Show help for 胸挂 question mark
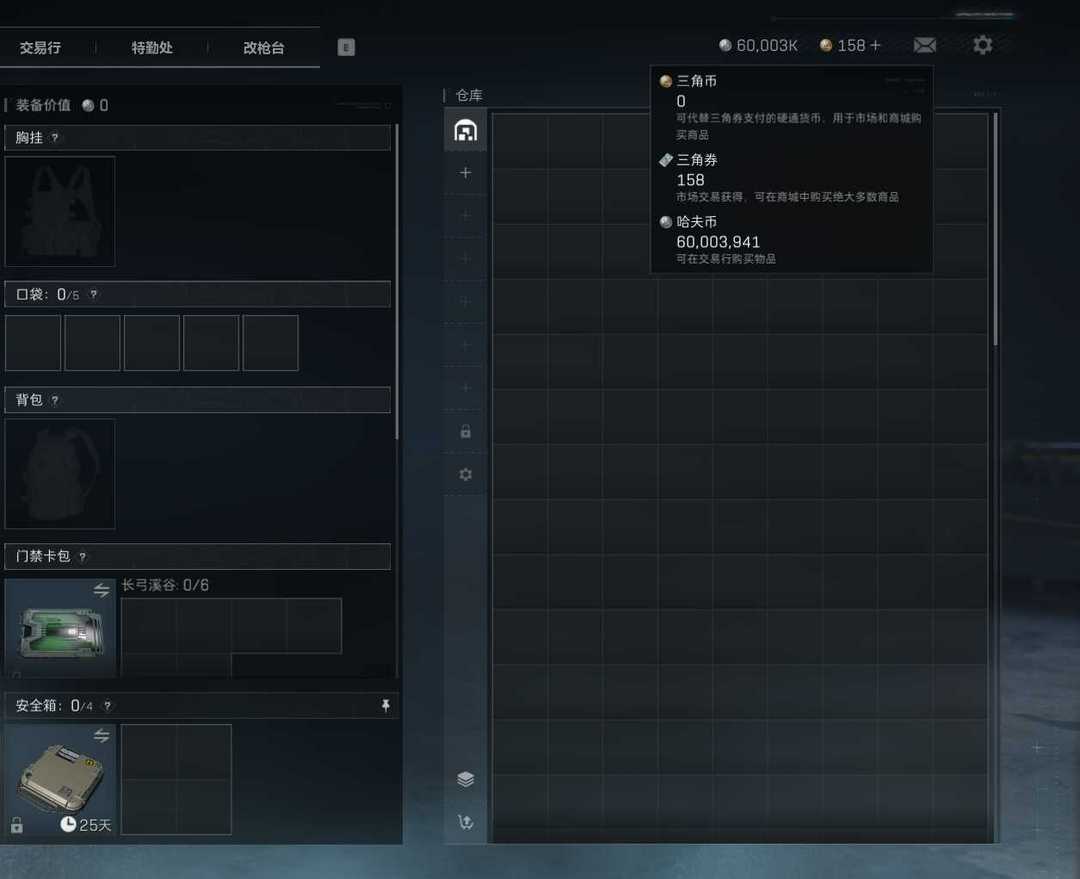Viewport: 1080px width, 879px height. point(55,138)
